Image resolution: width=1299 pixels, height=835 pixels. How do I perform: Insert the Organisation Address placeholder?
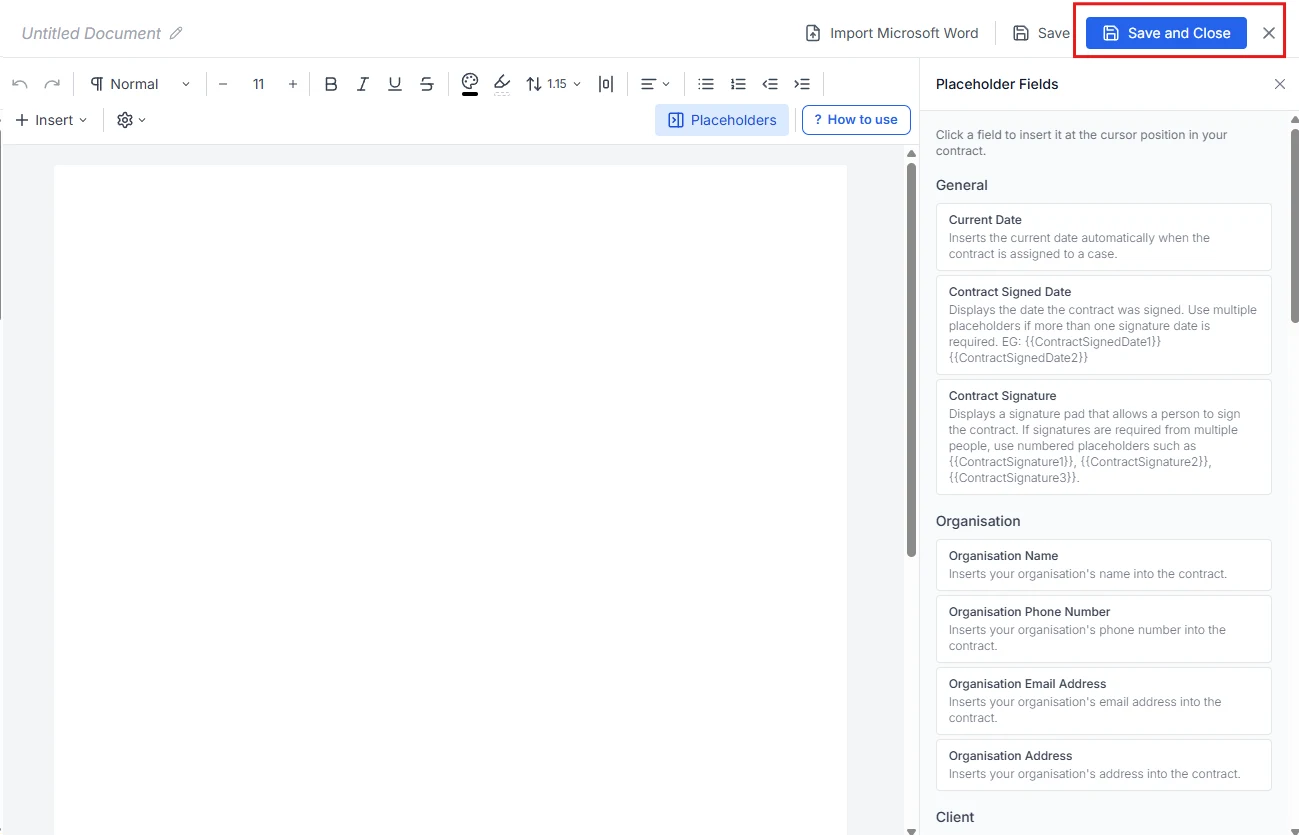(x=1104, y=765)
